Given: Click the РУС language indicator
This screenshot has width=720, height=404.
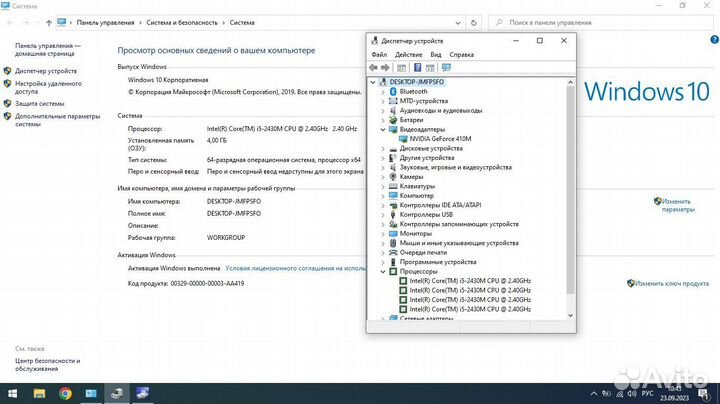Looking at the screenshot, I should click(x=647, y=393).
